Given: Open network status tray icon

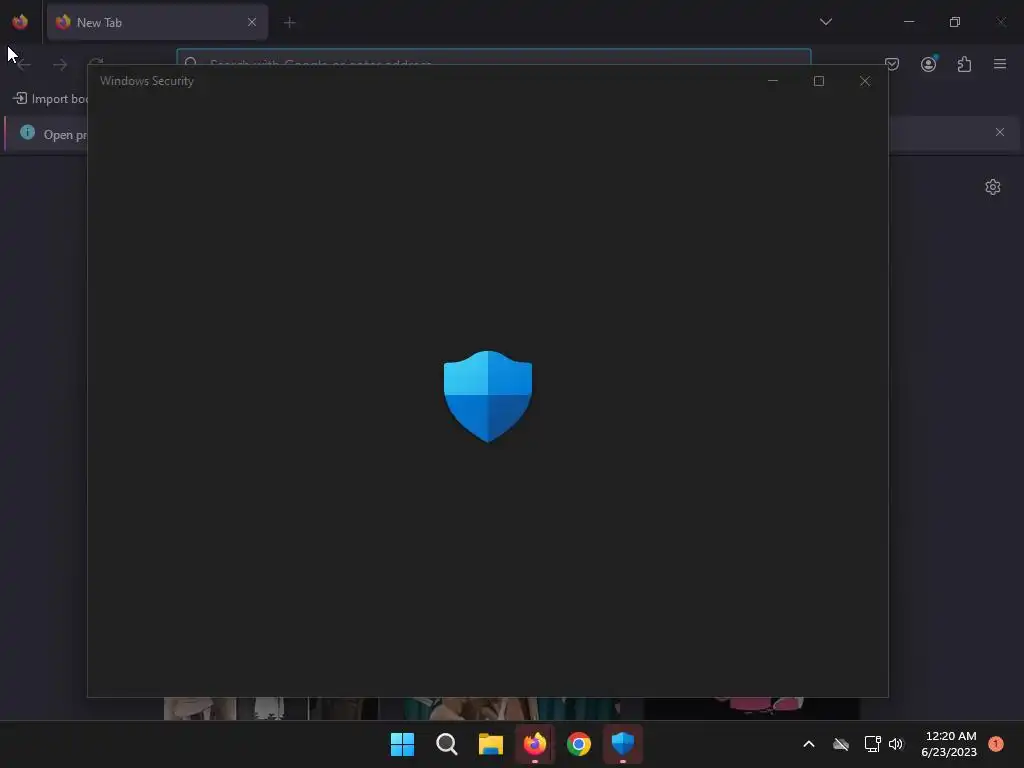Looking at the screenshot, I should (872, 744).
